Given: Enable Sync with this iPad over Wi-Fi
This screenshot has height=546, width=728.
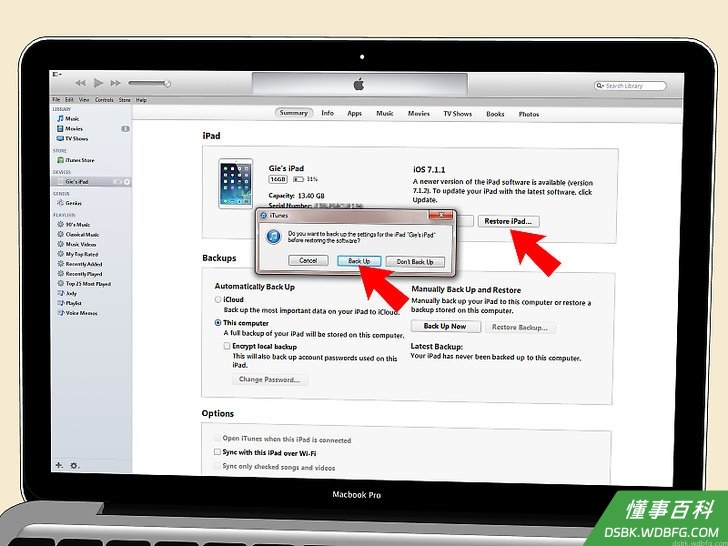Looking at the screenshot, I should click(x=217, y=452).
